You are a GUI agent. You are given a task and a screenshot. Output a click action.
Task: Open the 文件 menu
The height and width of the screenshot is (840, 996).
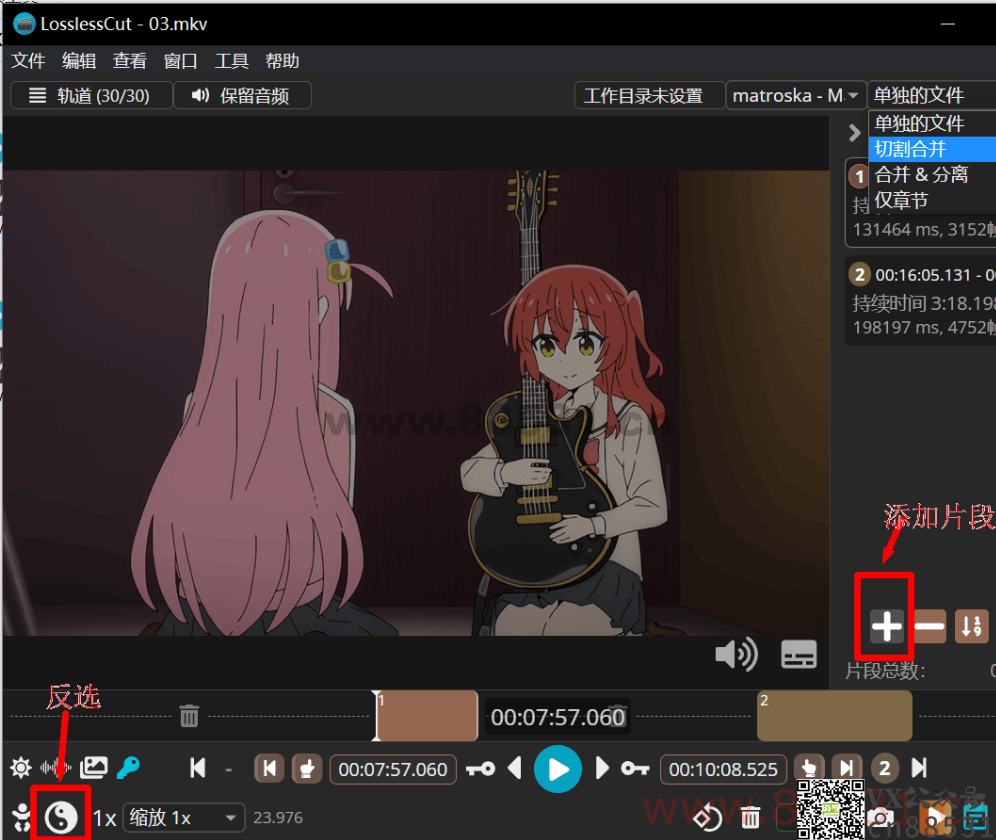(x=29, y=61)
